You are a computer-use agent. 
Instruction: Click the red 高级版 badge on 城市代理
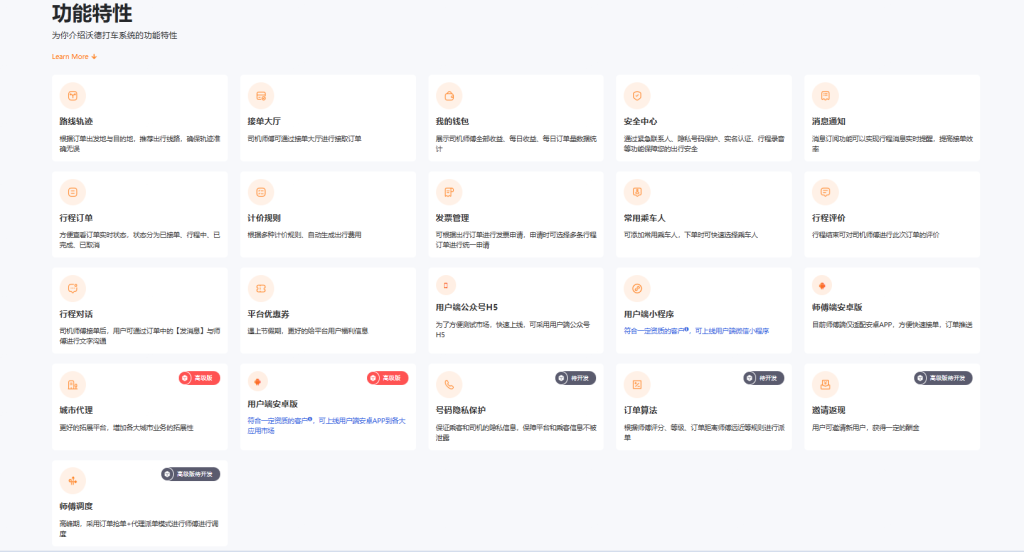tap(199, 378)
